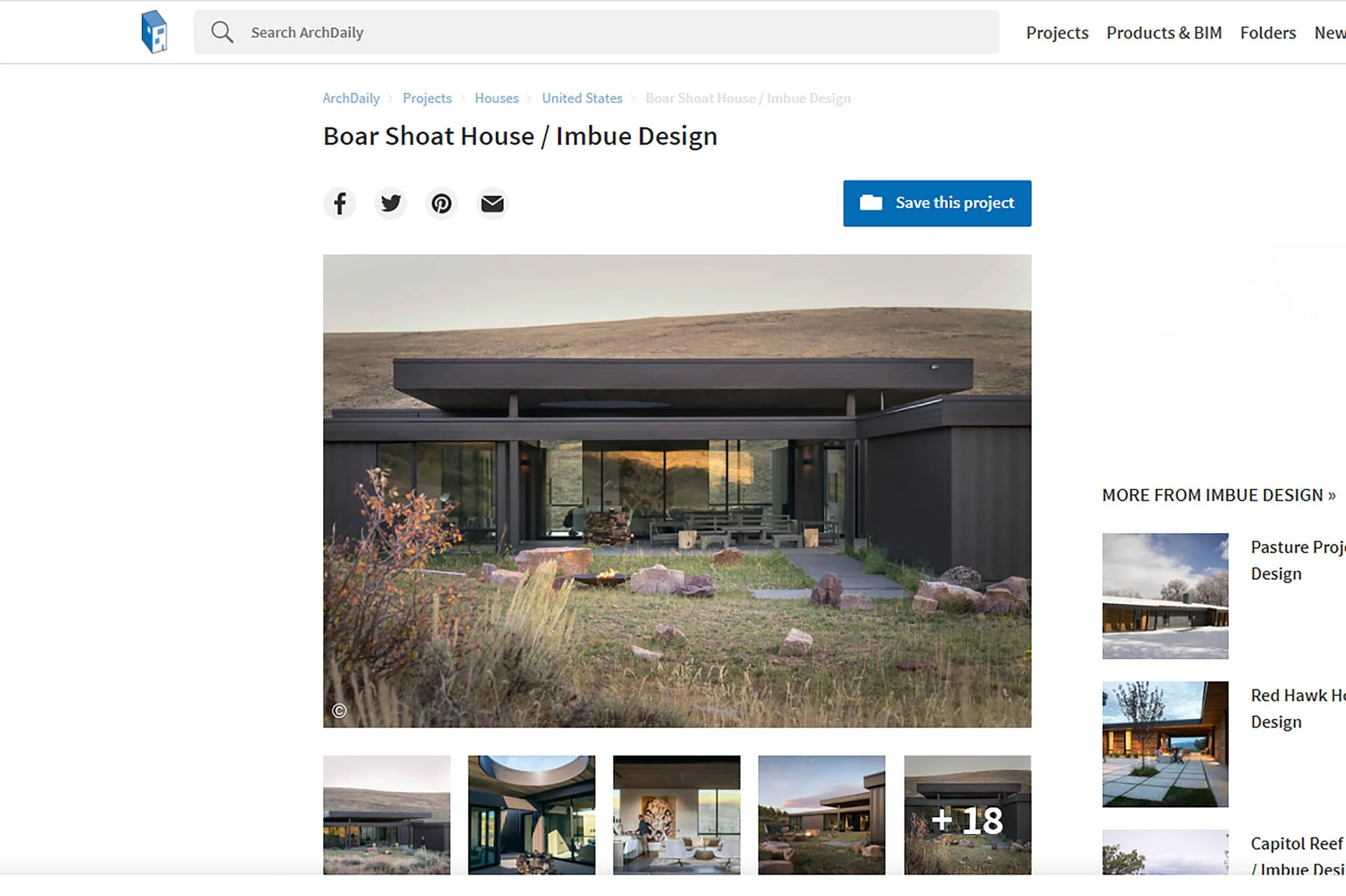Save this project

coord(937,203)
